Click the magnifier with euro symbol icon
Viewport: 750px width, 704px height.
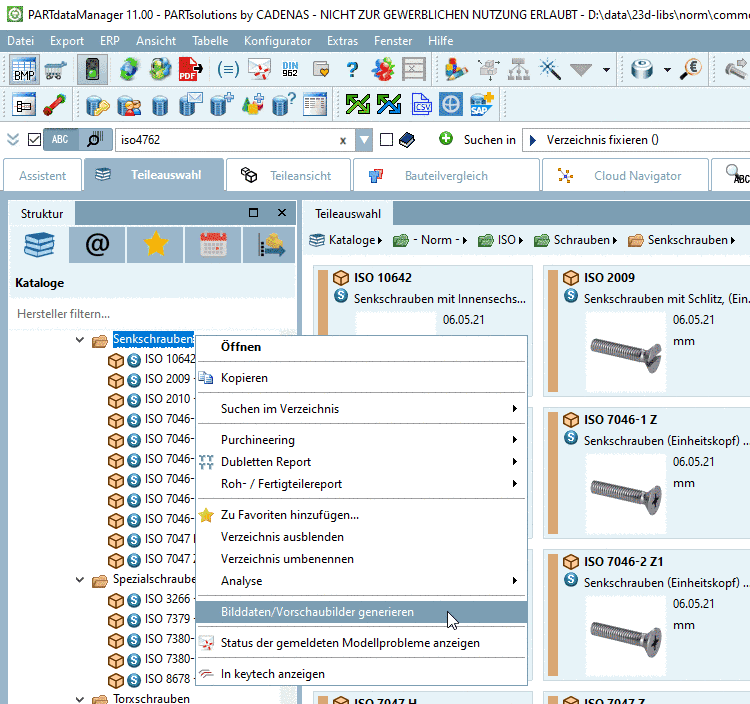691,70
